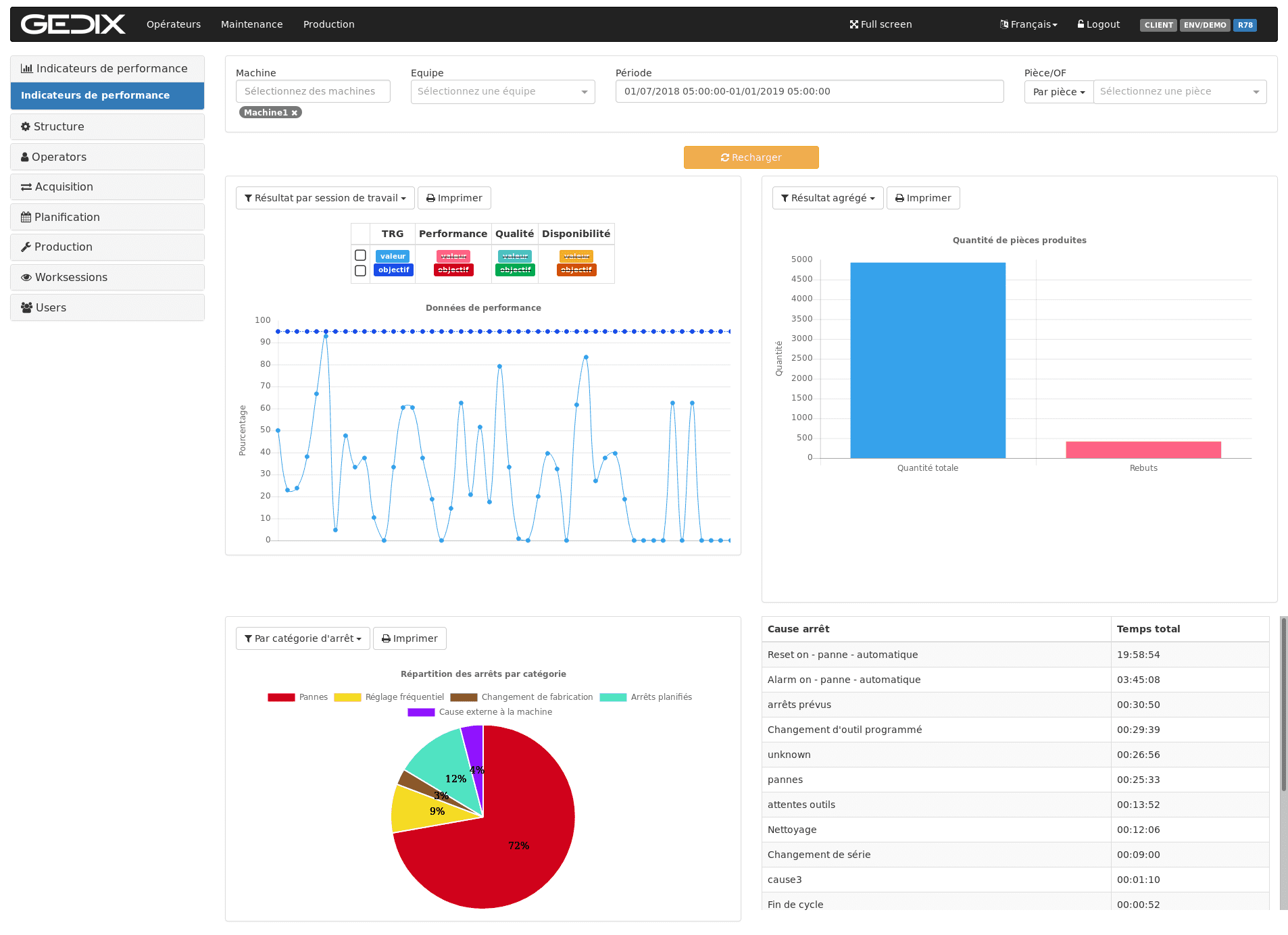The width and height of the screenshot is (1288, 935).
Task: Tick the valeur row checkbox
Action: [360, 255]
